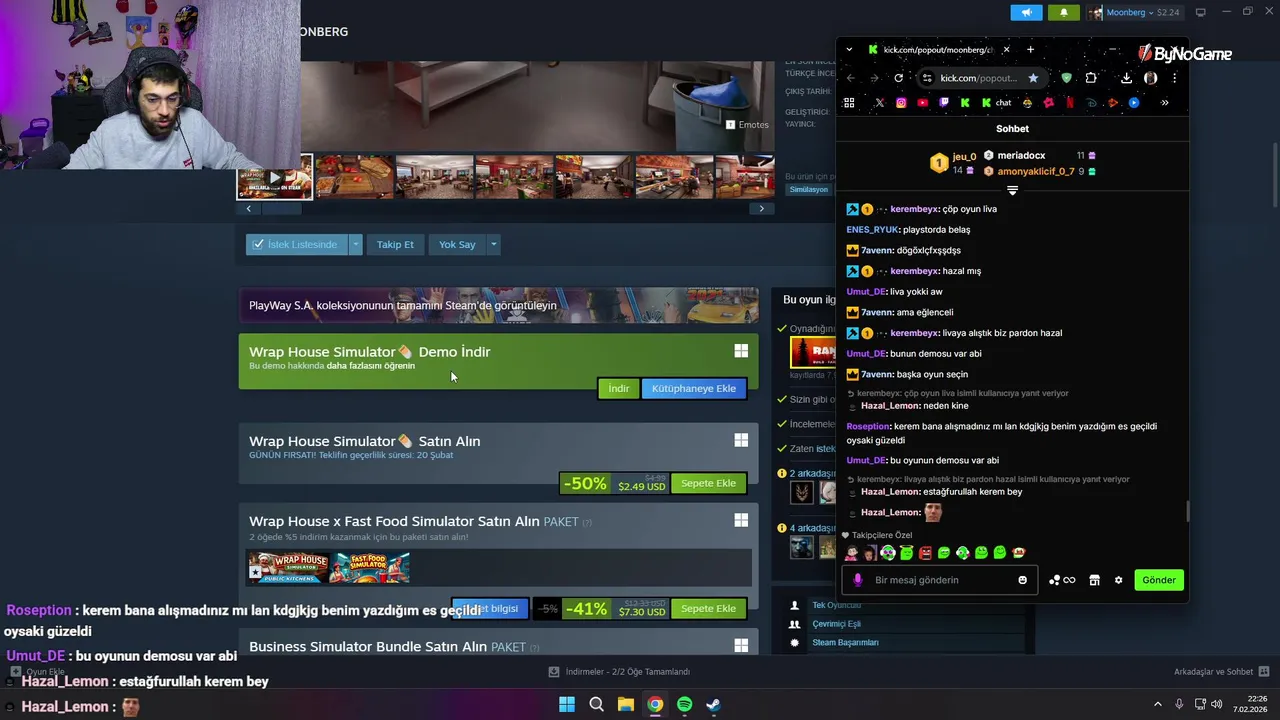
Task: Open channel points icon beside message box
Action: pyautogui.click(x=1062, y=580)
